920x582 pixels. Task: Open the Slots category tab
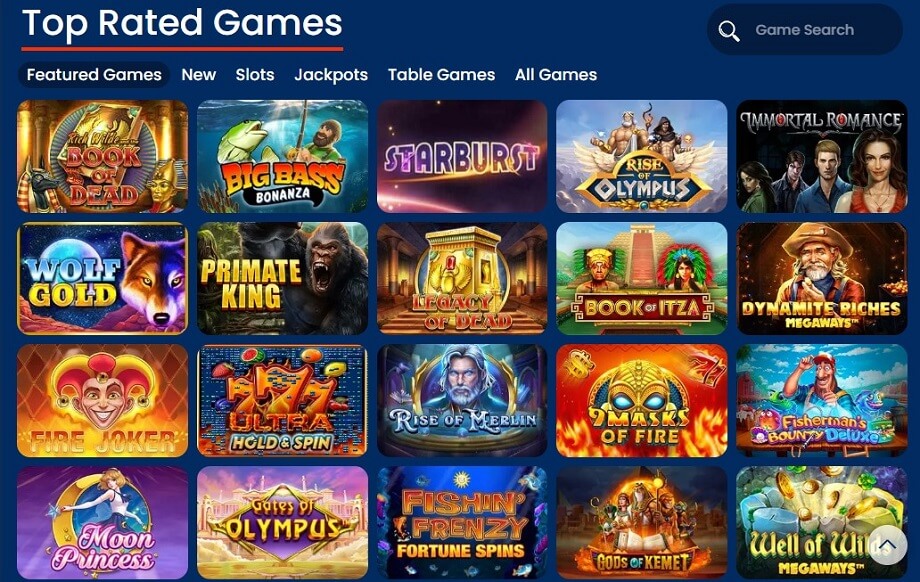(255, 75)
